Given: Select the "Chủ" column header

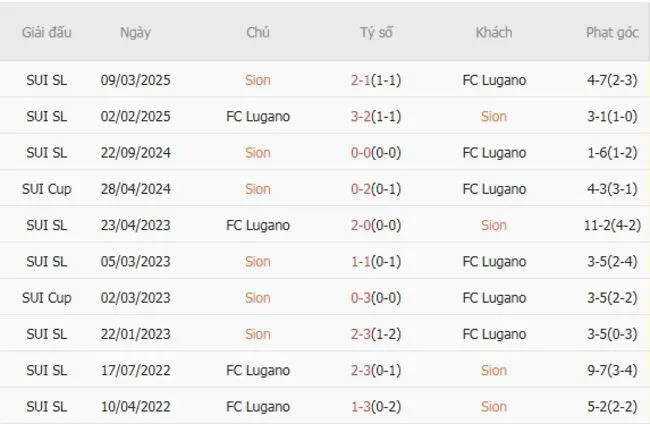Looking at the screenshot, I should tap(258, 32).
